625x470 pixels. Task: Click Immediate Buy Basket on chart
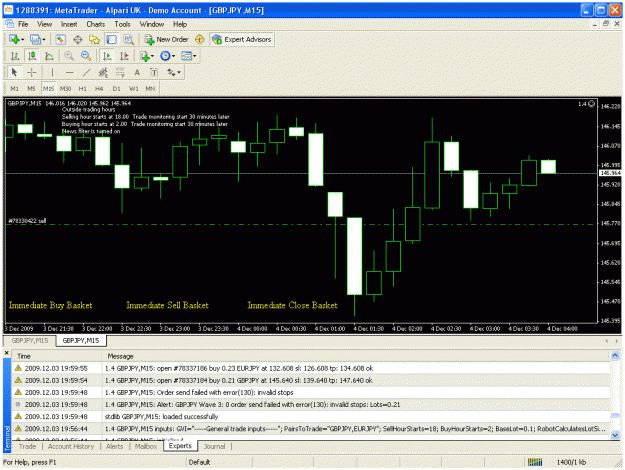pyautogui.click(x=51, y=305)
